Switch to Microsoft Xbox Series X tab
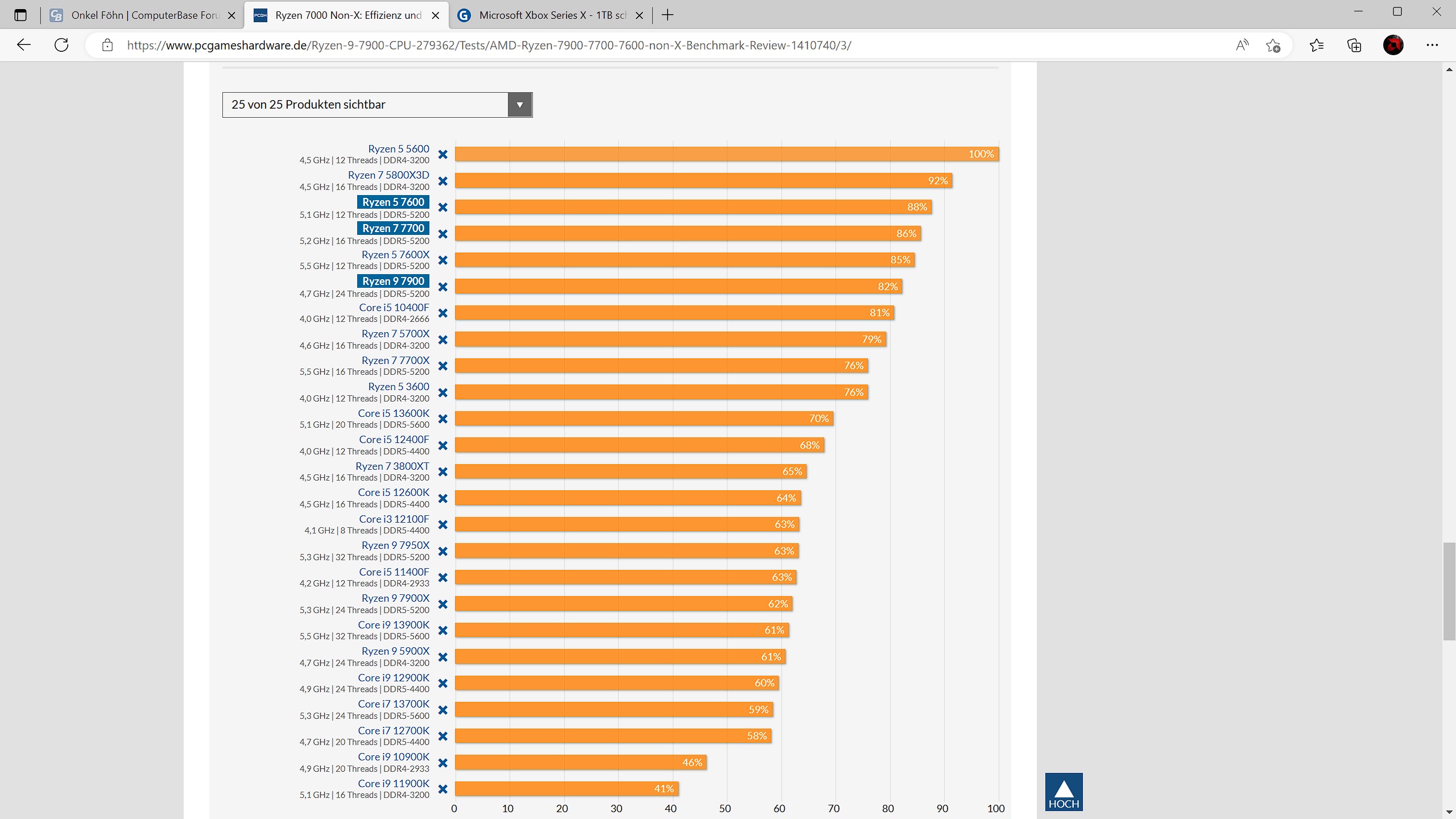Viewport: 1456px width, 819px height. [x=552, y=15]
